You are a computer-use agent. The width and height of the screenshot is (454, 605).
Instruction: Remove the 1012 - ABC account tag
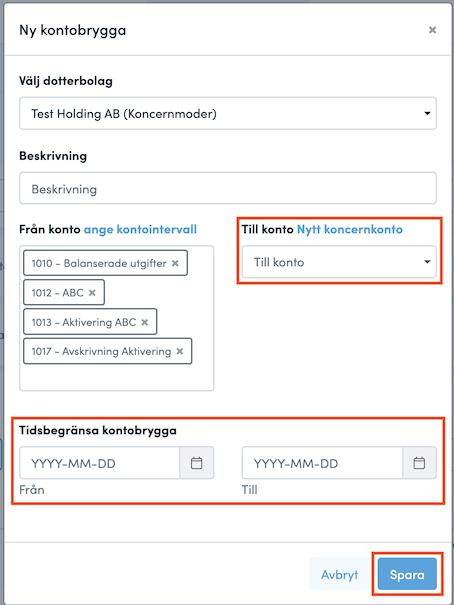[x=92, y=293]
